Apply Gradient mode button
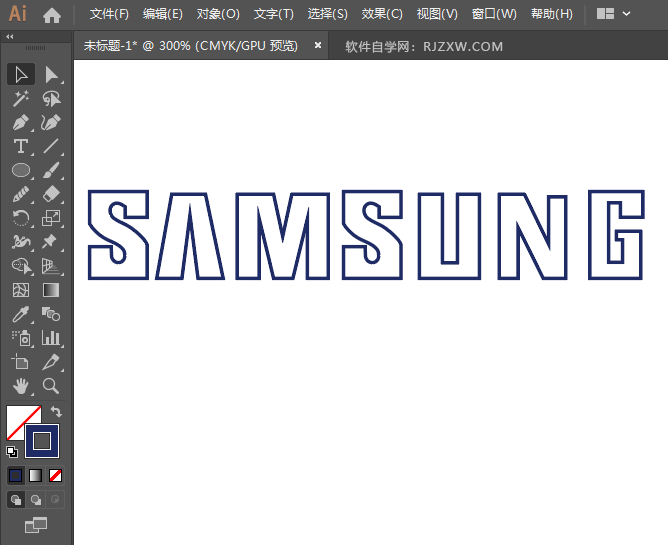The width and height of the screenshot is (668, 545). pyautogui.click(x=35, y=476)
